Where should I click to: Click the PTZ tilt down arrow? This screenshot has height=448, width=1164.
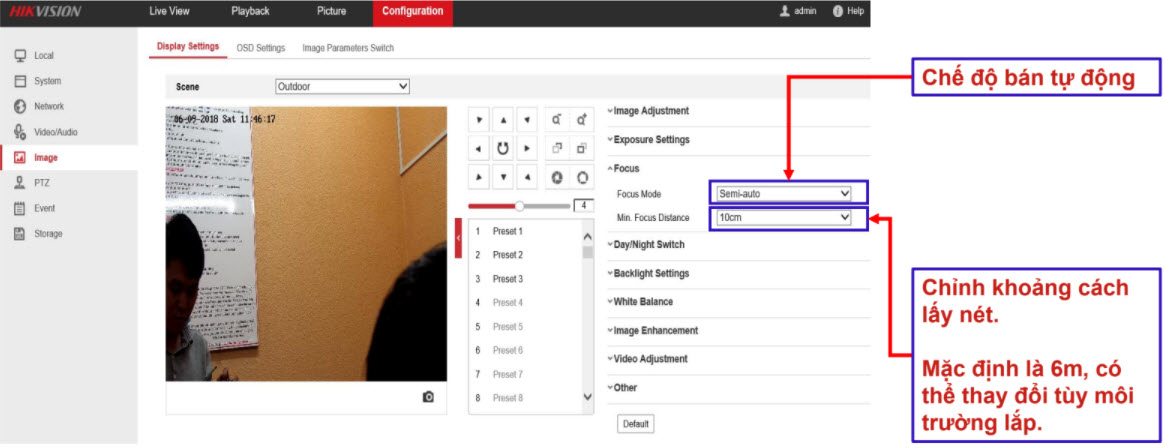(504, 177)
